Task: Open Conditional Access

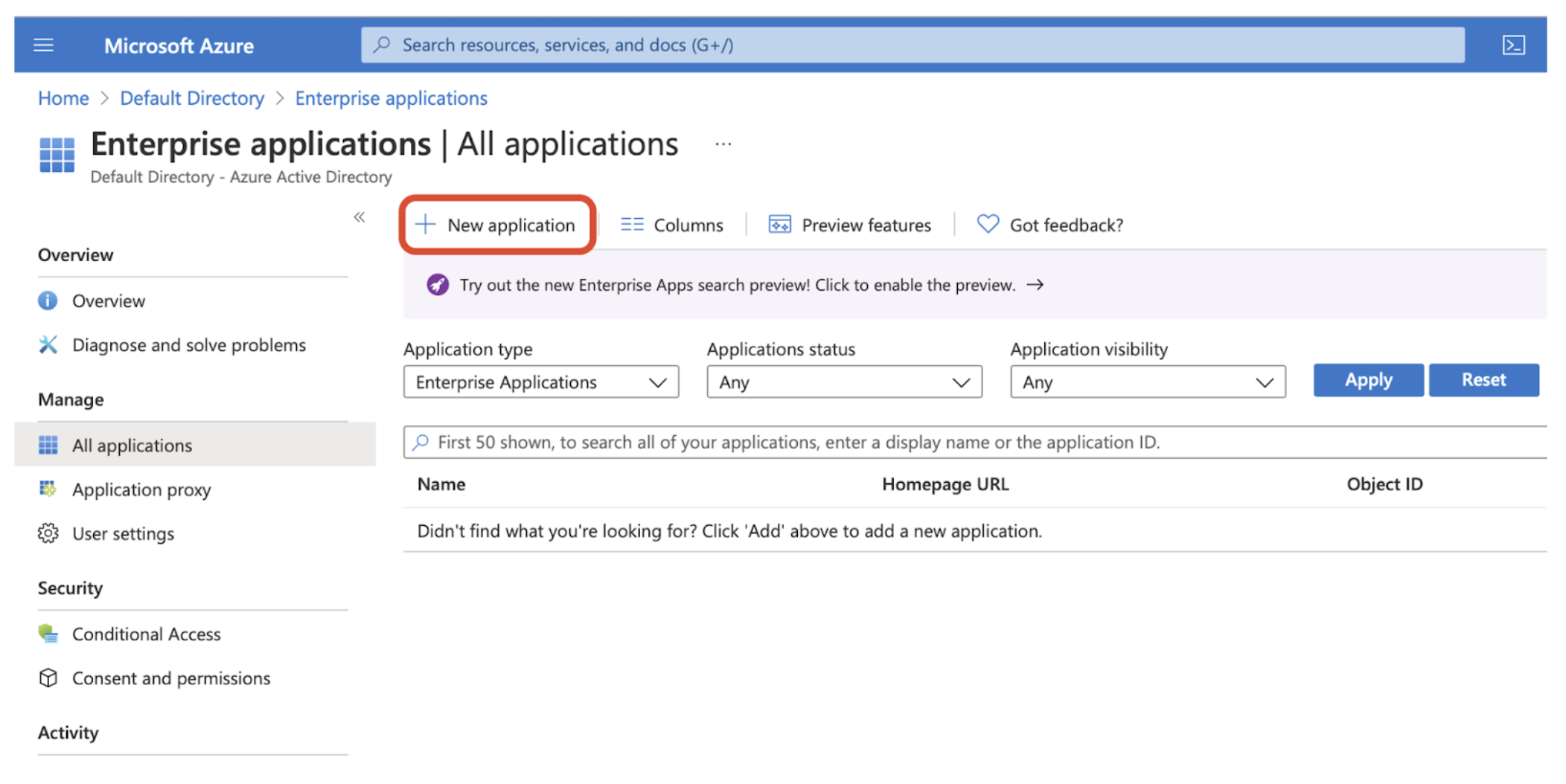Action: click(x=146, y=634)
